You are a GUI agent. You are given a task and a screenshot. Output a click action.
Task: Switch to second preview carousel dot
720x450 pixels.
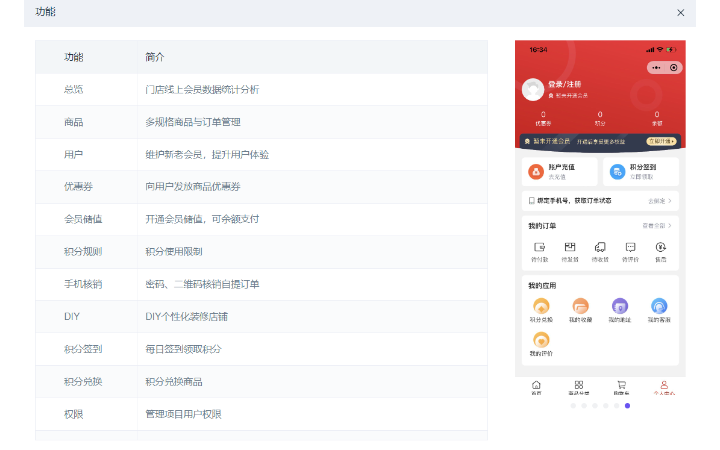pos(584,406)
